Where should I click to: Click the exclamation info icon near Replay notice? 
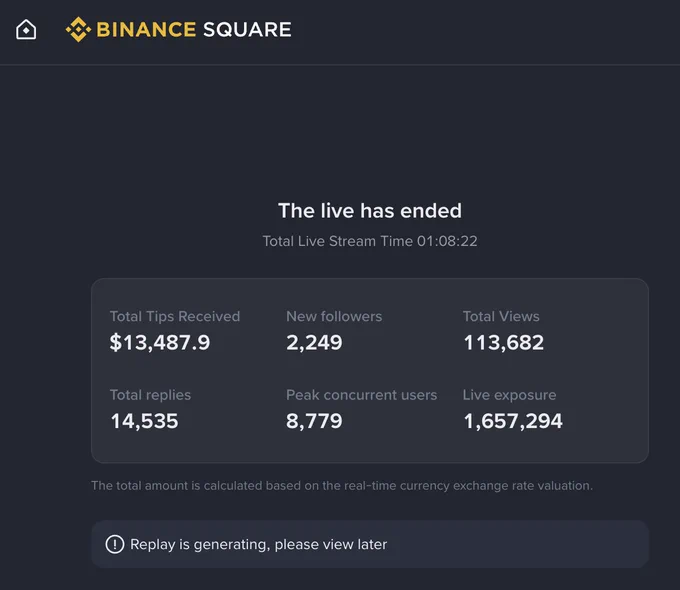click(x=115, y=544)
